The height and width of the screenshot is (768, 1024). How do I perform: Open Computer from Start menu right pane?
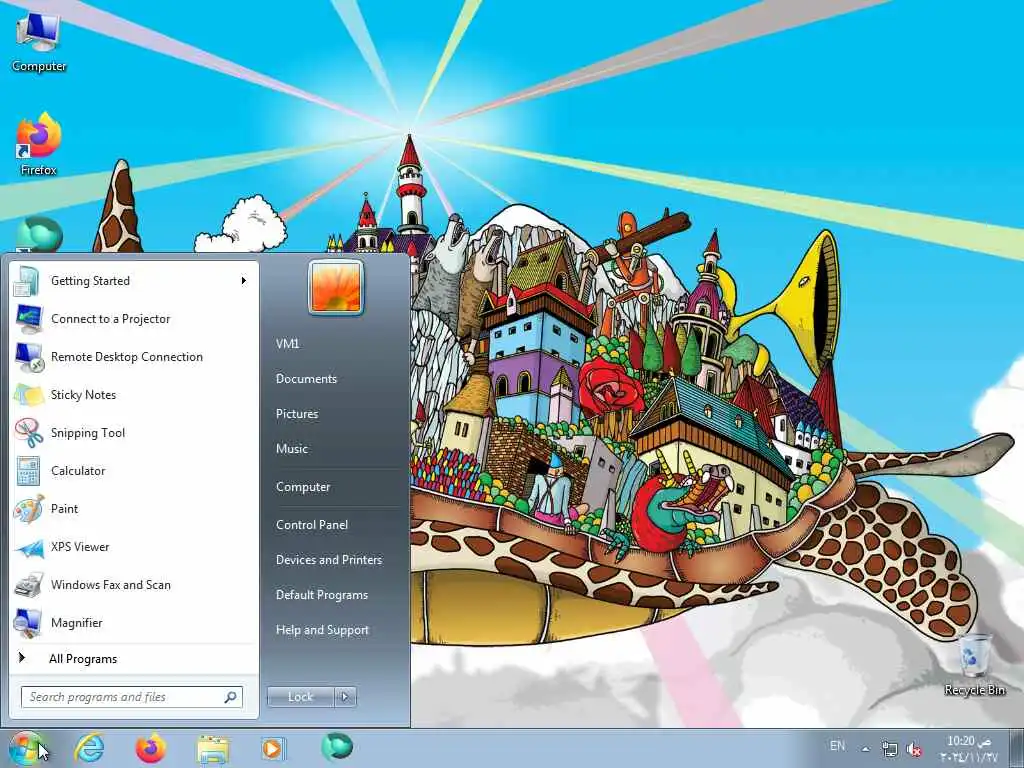303,487
